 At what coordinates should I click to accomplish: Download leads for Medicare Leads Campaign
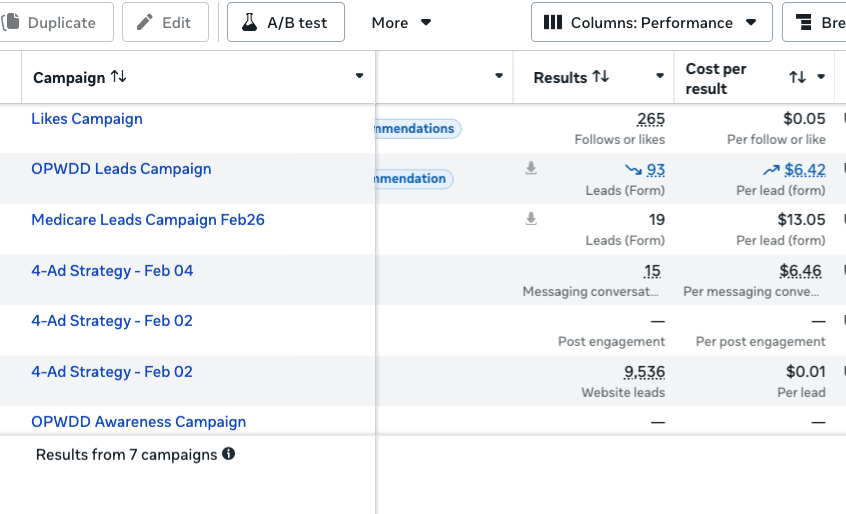[x=531, y=219]
